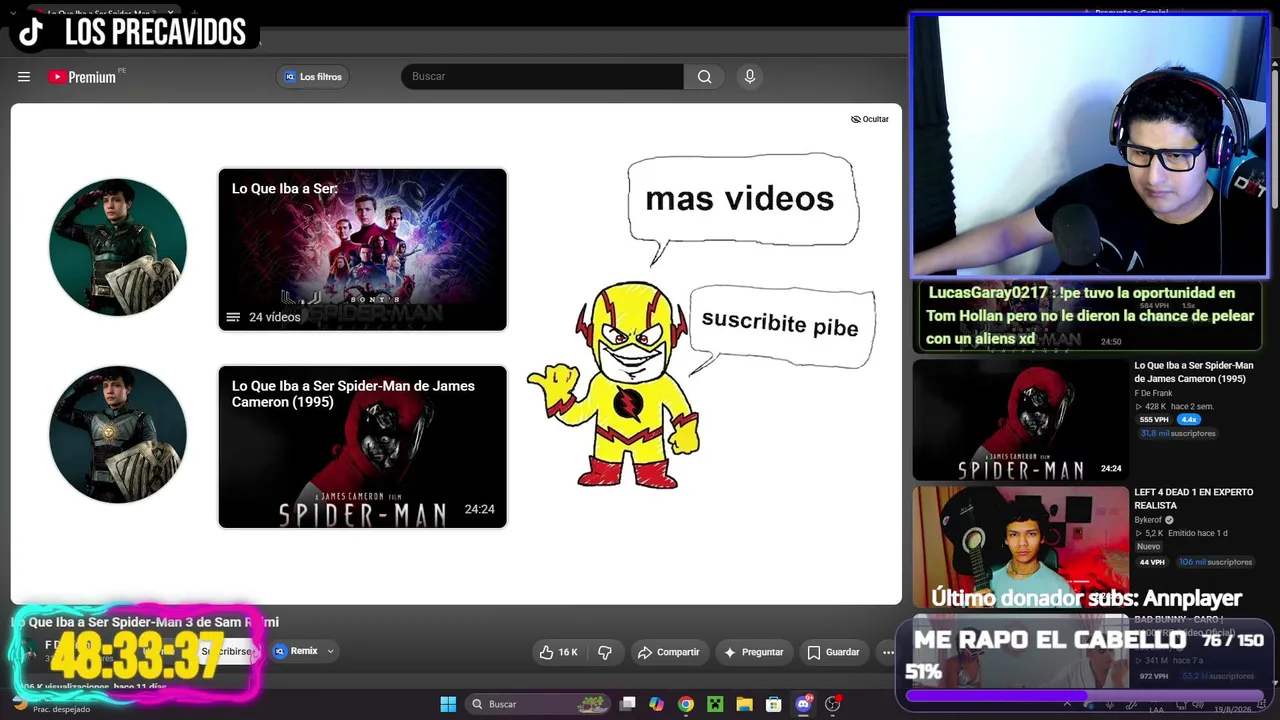Image resolution: width=1280 pixels, height=720 pixels.
Task: Open Google Chrome from the taskbar
Action: [686, 704]
